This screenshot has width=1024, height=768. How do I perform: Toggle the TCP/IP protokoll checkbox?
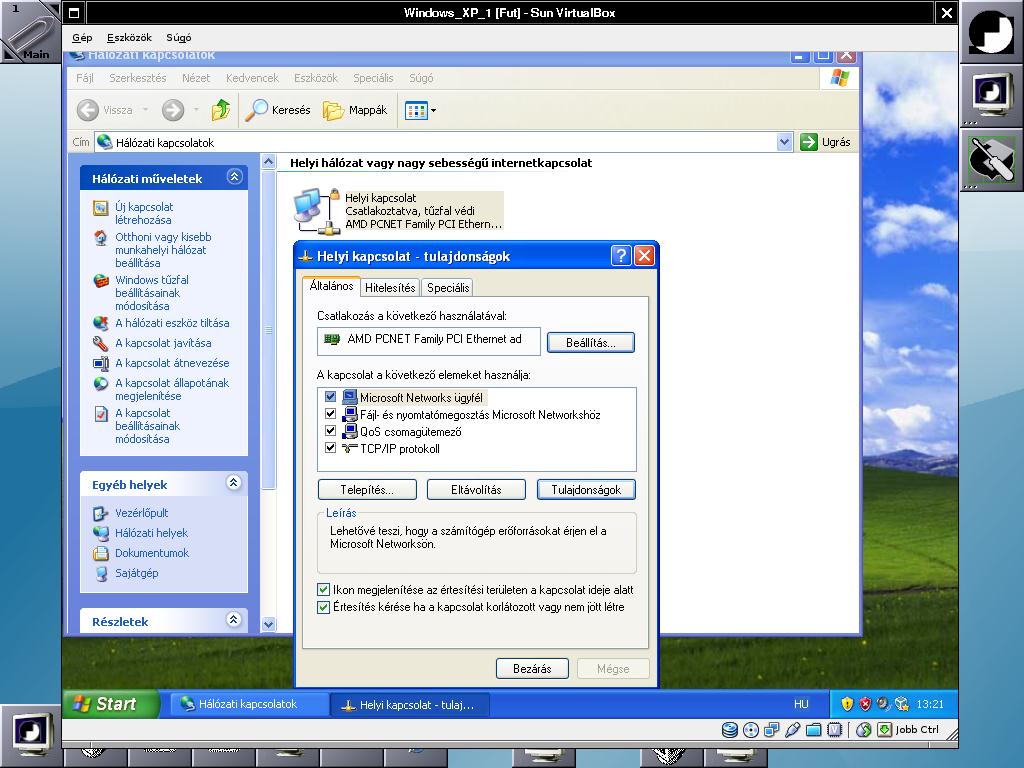(330, 448)
